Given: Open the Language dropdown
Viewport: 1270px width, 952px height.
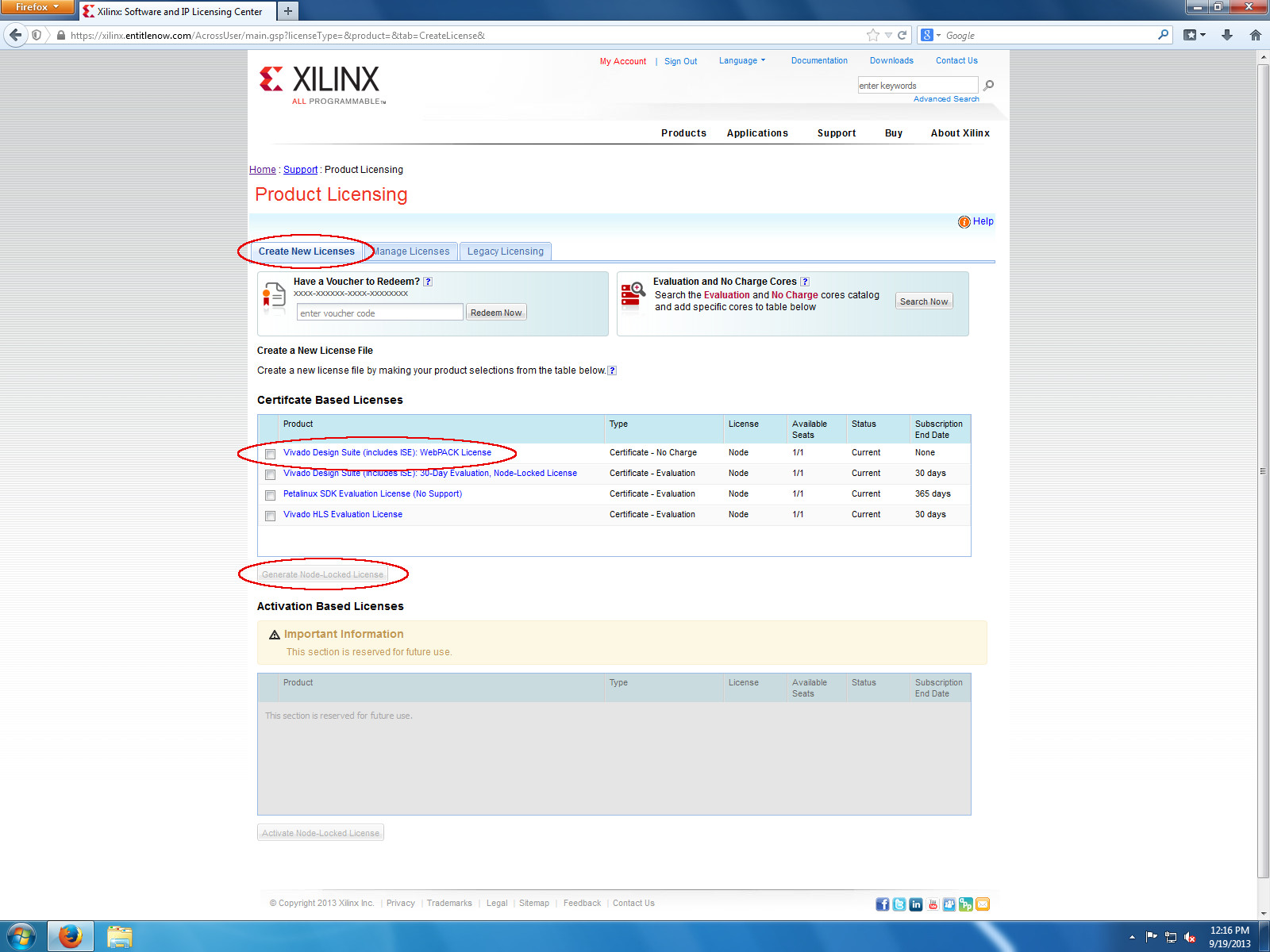Looking at the screenshot, I should click(x=741, y=60).
